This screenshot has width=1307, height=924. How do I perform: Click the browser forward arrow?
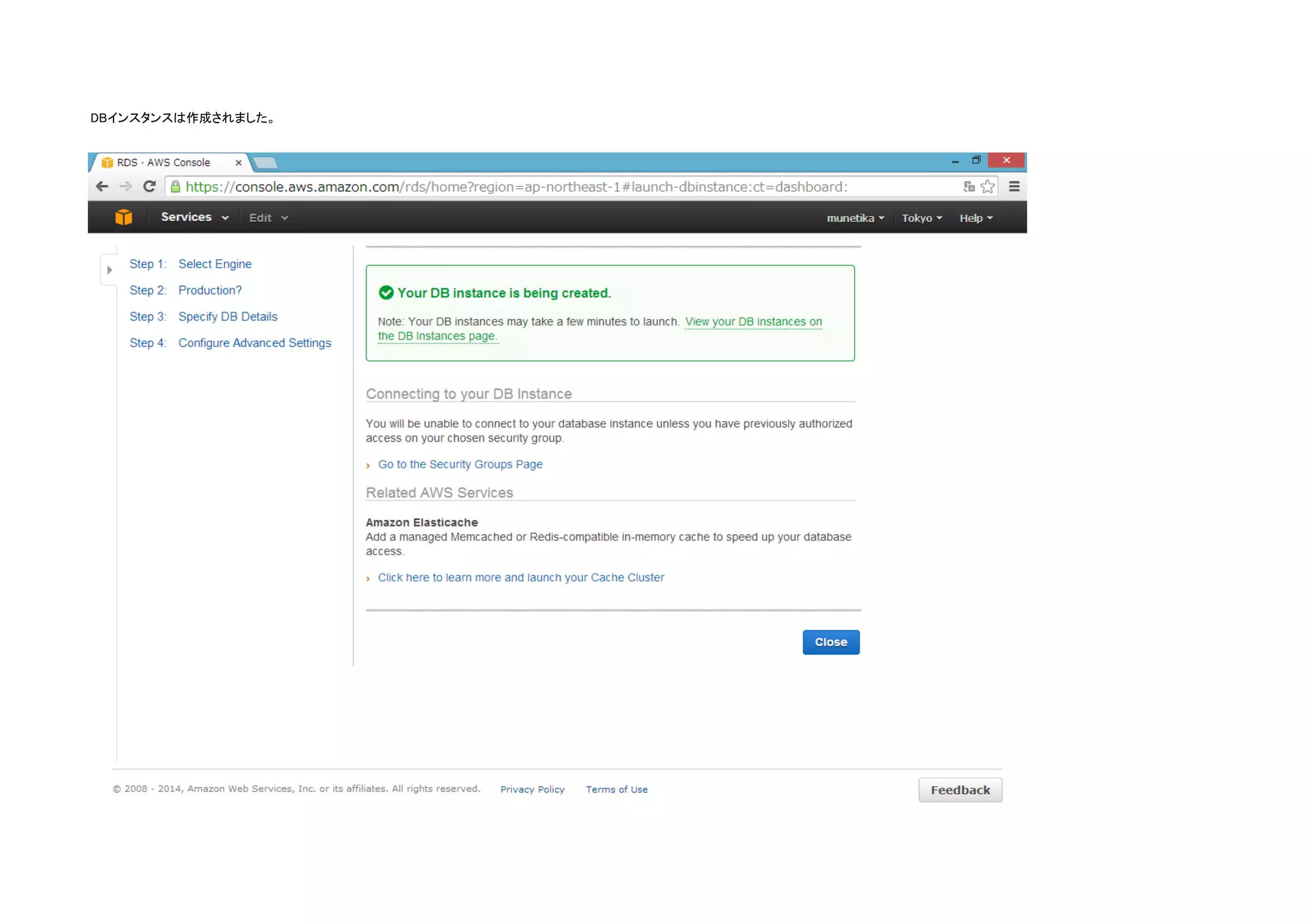pos(126,186)
